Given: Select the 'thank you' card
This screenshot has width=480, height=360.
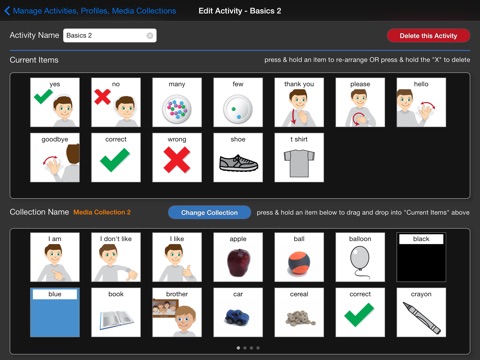Looking at the screenshot, I should point(299,102).
